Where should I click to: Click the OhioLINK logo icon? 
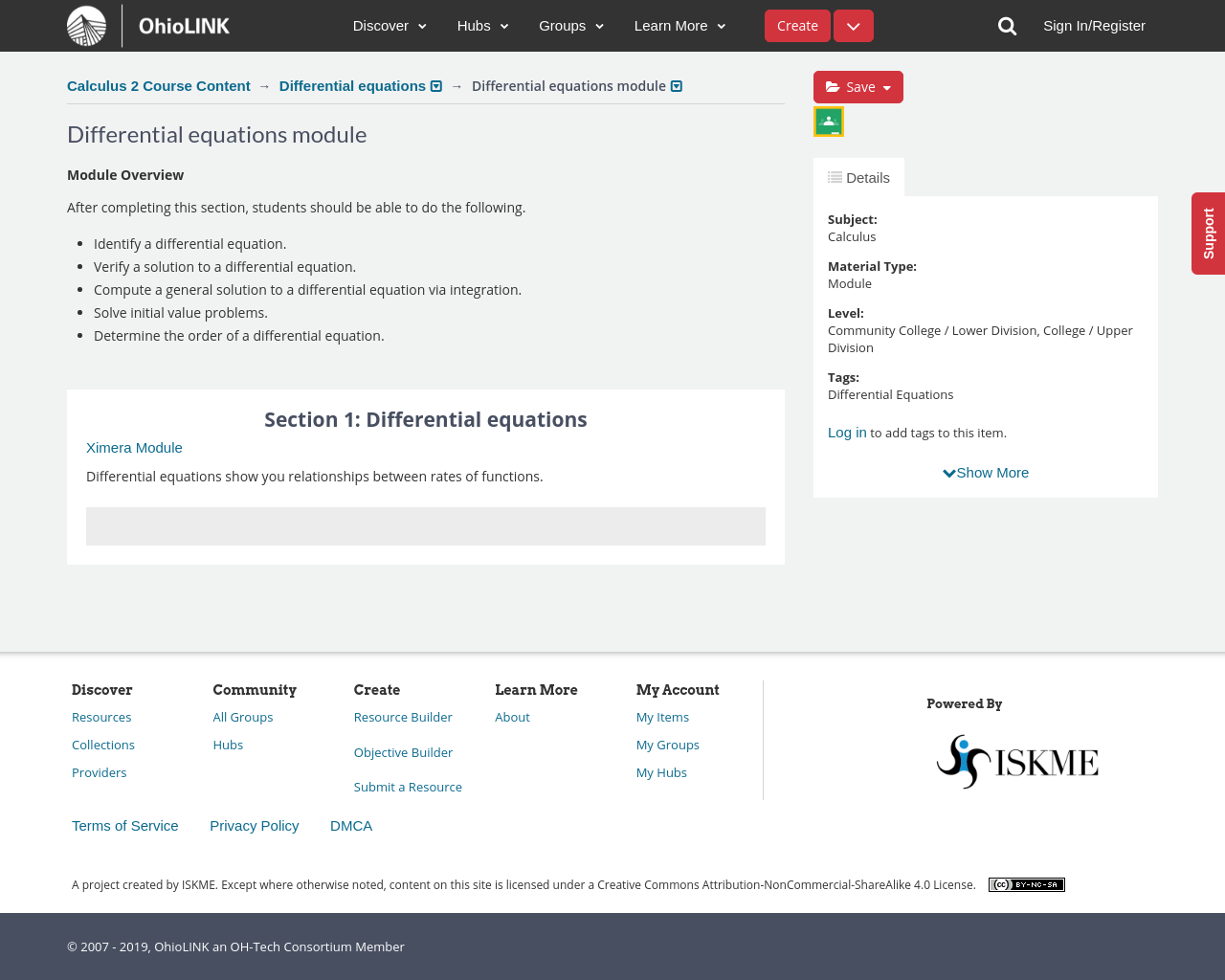87,26
